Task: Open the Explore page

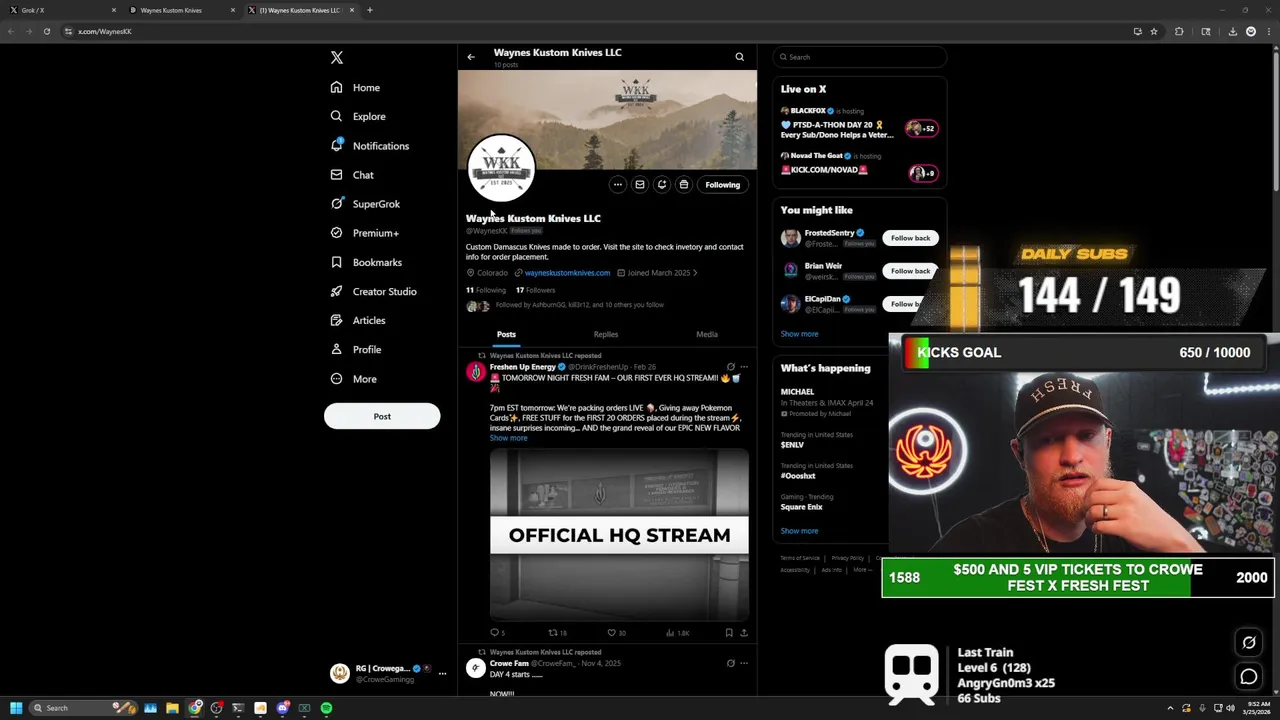Action: [x=358, y=117]
